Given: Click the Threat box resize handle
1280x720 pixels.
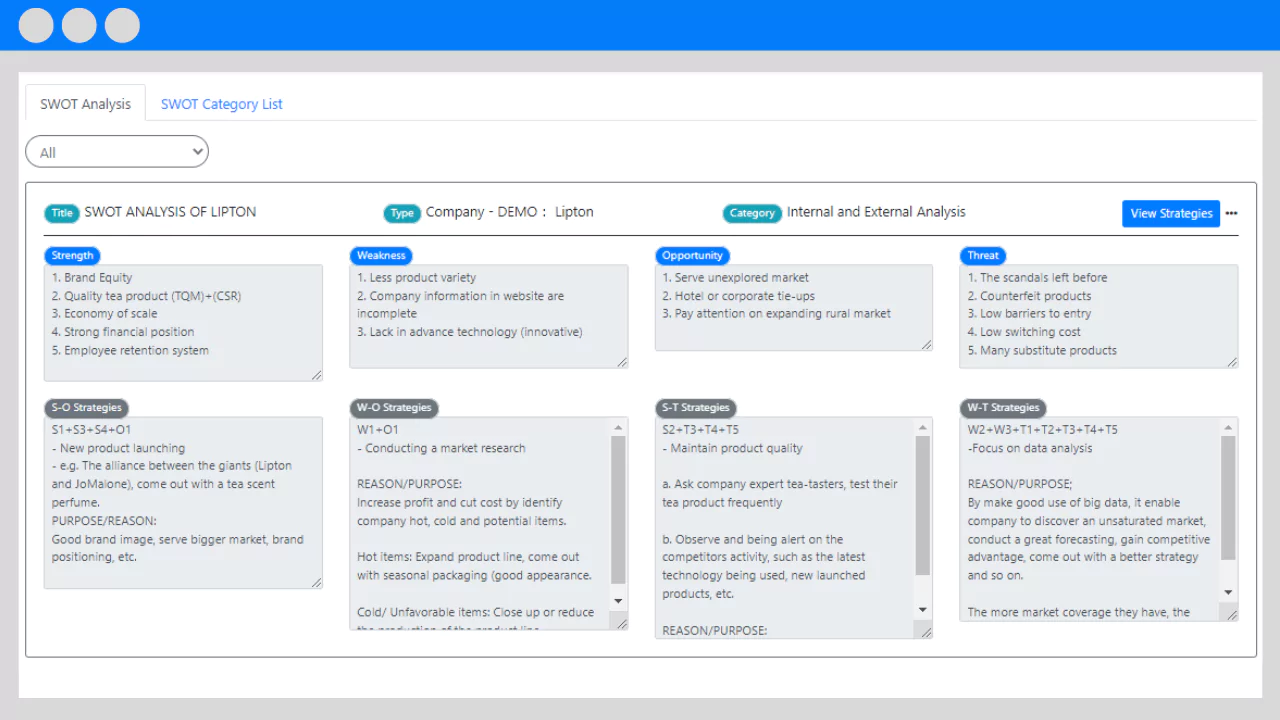Looking at the screenshot, I should tap(1232, 362).
